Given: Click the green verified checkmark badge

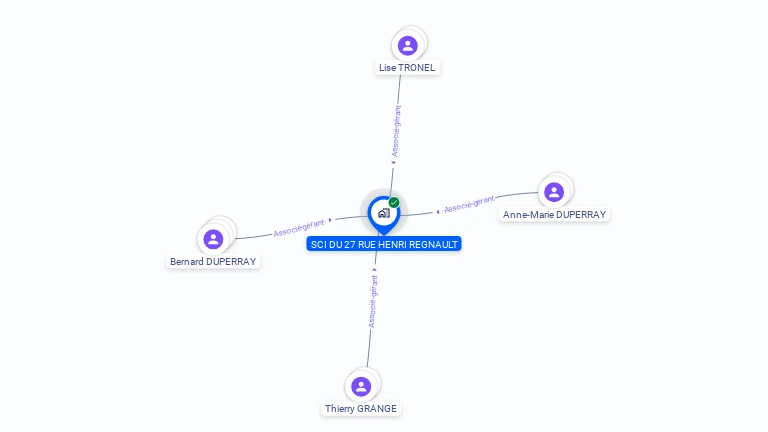Looking at the screenshot, I should (394, 202).
